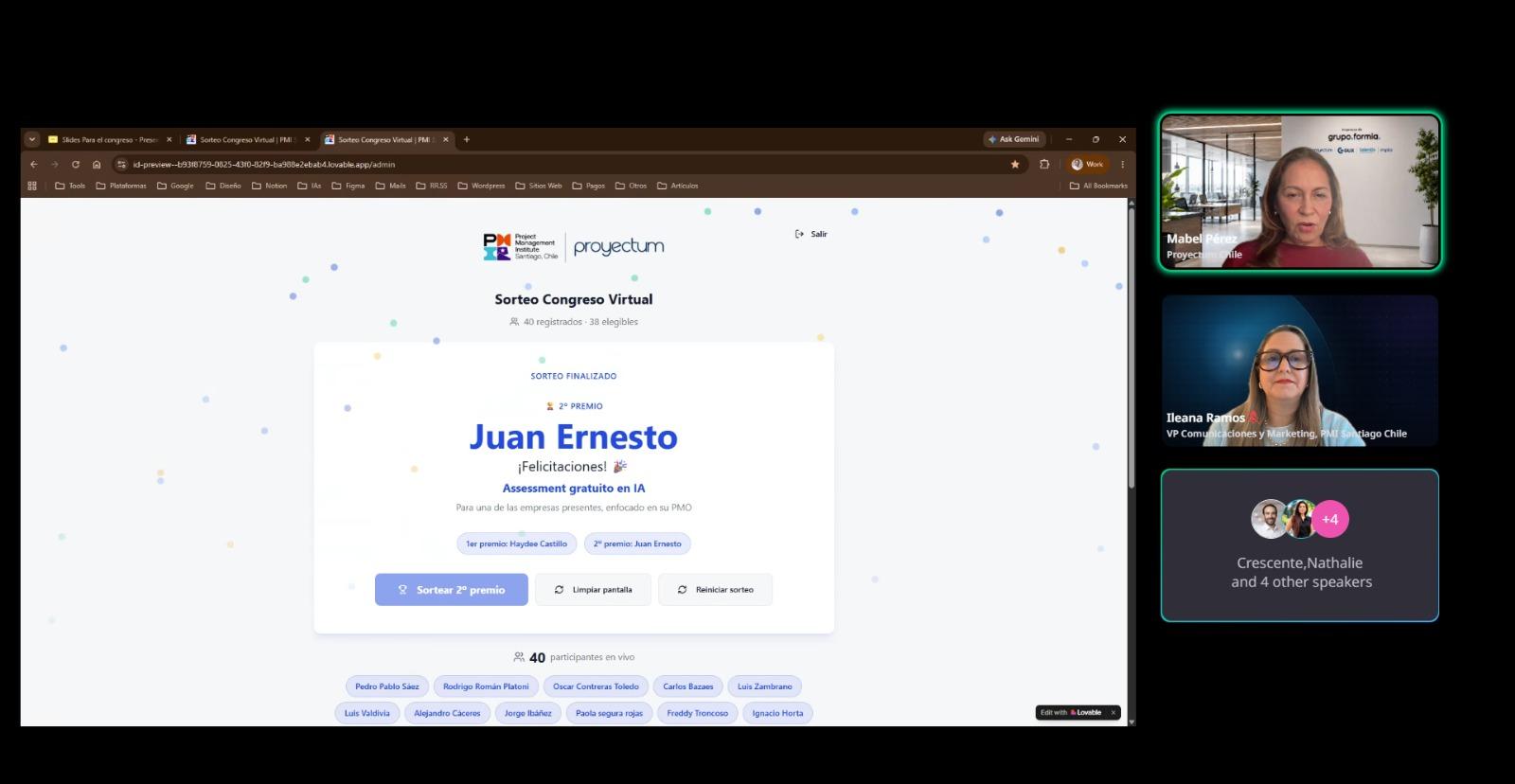Open the Diseño bookmark folder
The height and width of the screenshot is (784, 1515).
[x=223, y=186]
